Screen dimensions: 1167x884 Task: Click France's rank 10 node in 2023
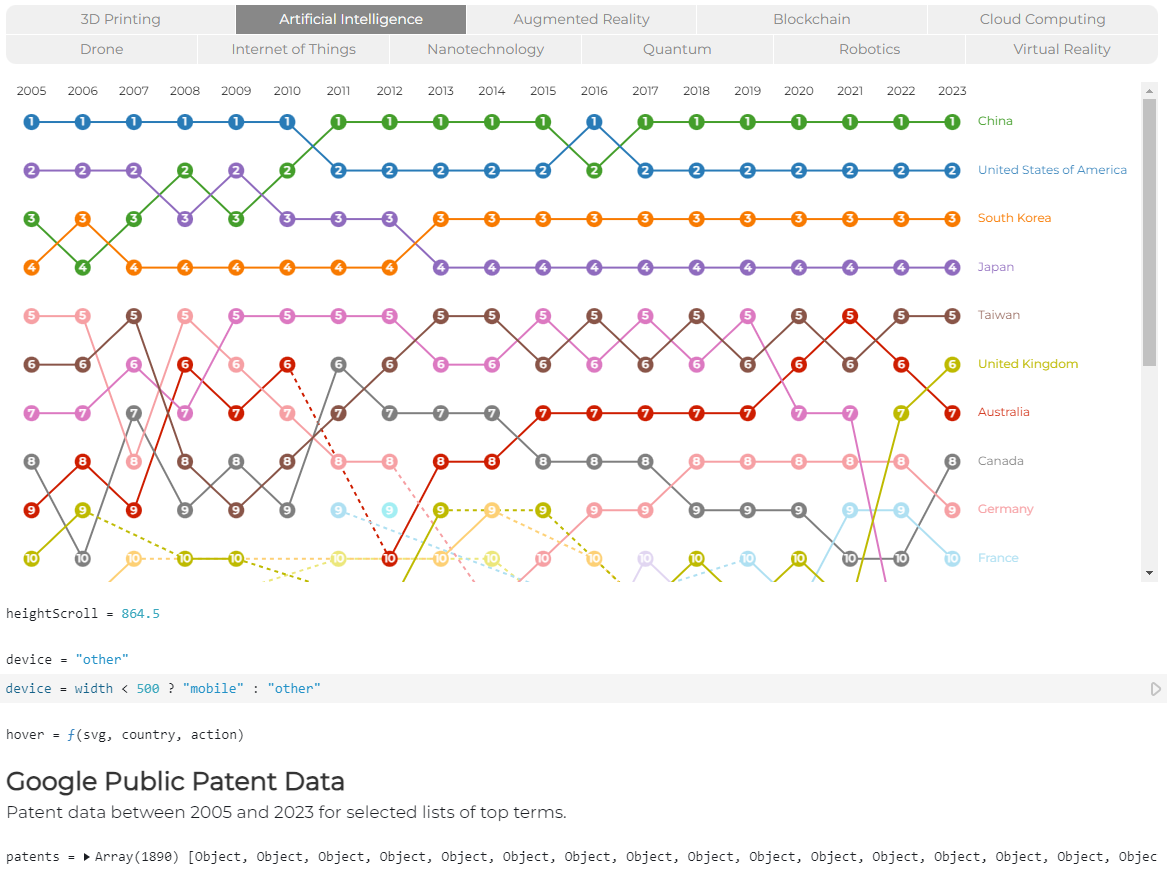pos(952,558)
